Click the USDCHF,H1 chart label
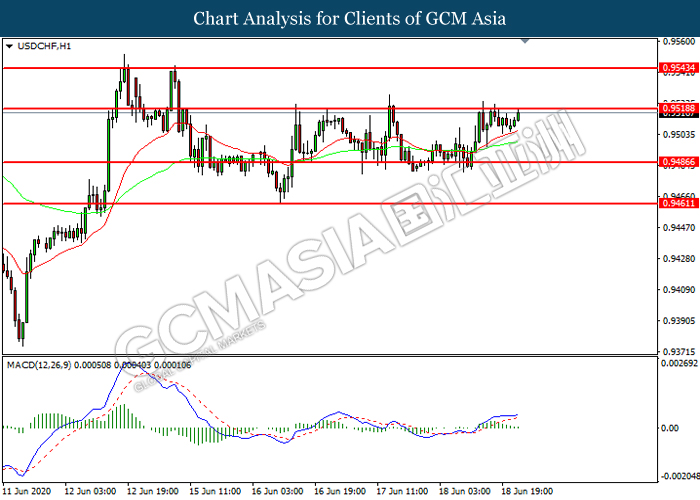Image resolution: width=700 pixels, height=500 pixels. coord(44,46)
